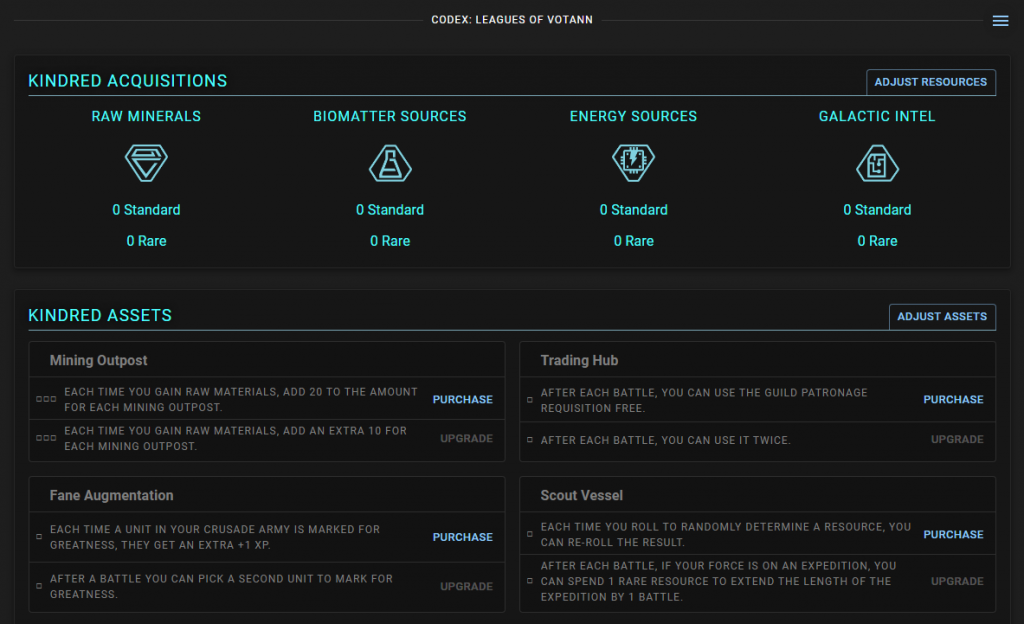Upgrade the Scout Vessel asset
The height and width of the screenshot is (624, 1024).
(957, 581)
